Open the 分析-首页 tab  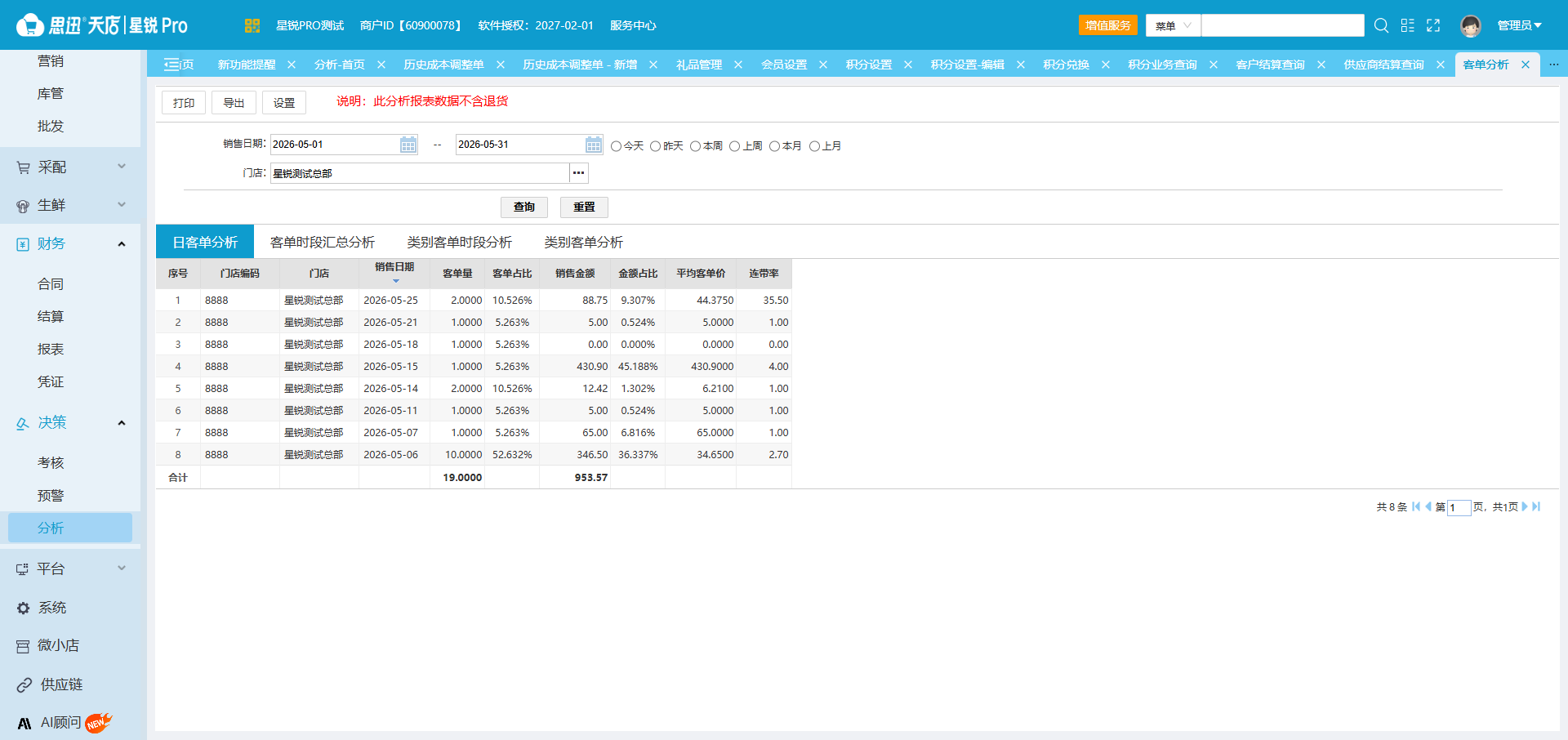pyautogui.click(x=339, y=65)
